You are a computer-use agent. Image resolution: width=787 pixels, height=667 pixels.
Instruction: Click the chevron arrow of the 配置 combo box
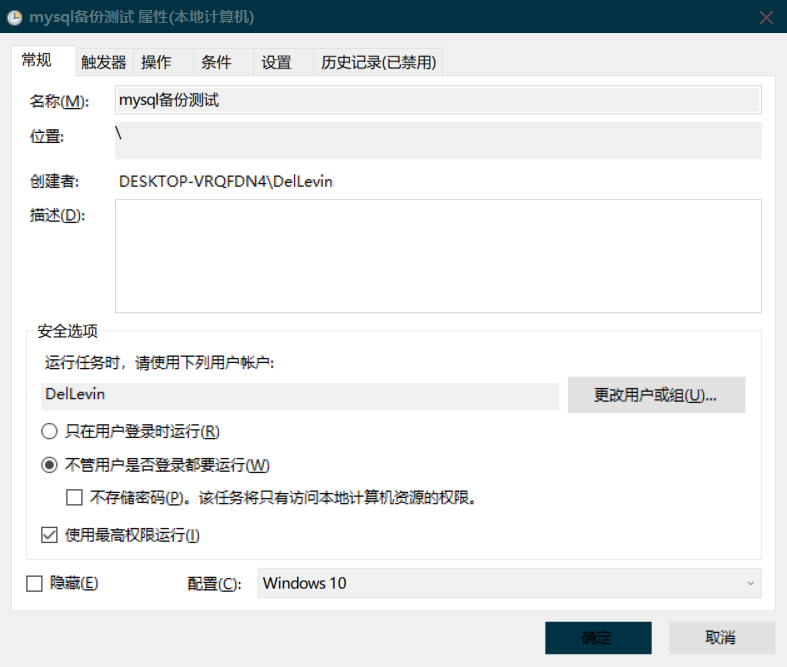[x=750, y=583]
